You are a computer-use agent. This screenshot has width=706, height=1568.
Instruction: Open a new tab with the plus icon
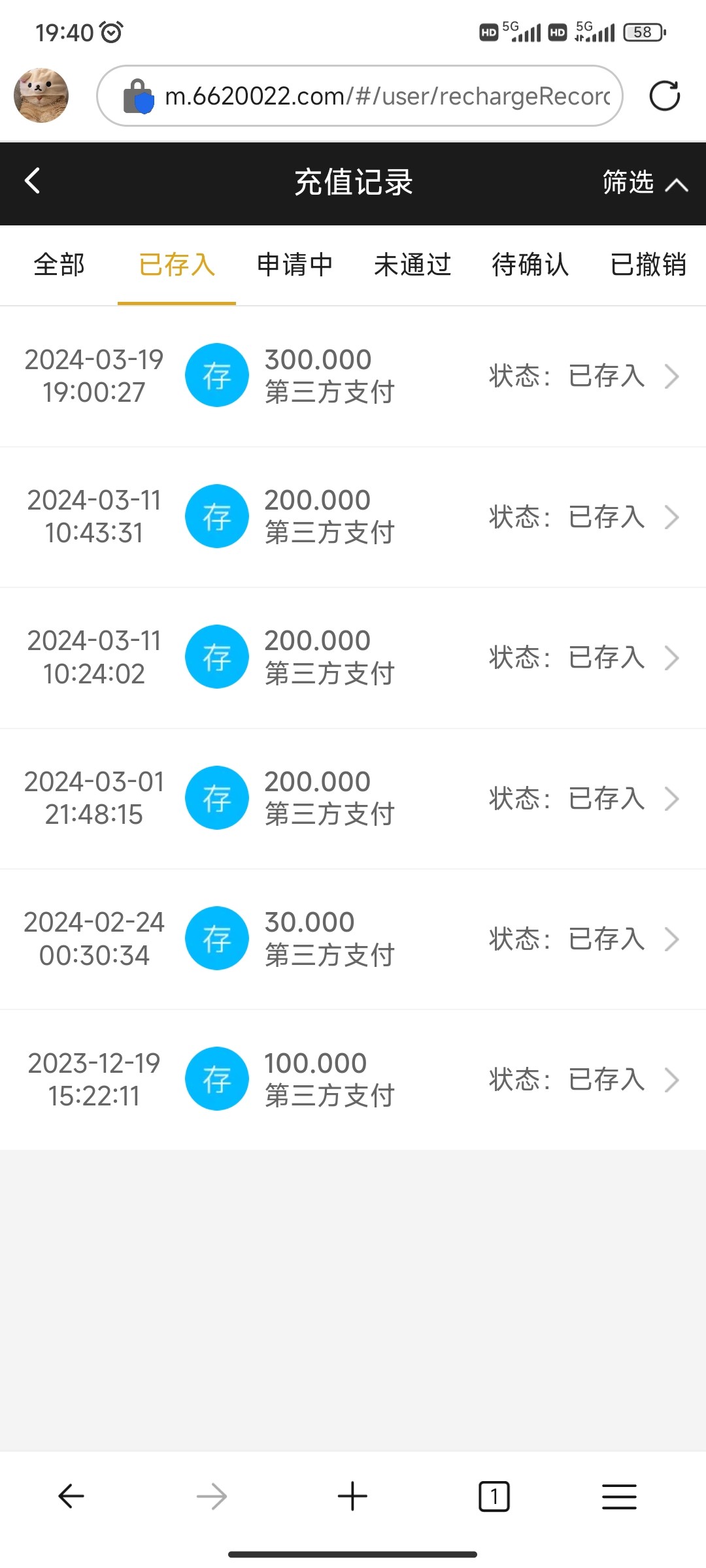pos(352,1495)
